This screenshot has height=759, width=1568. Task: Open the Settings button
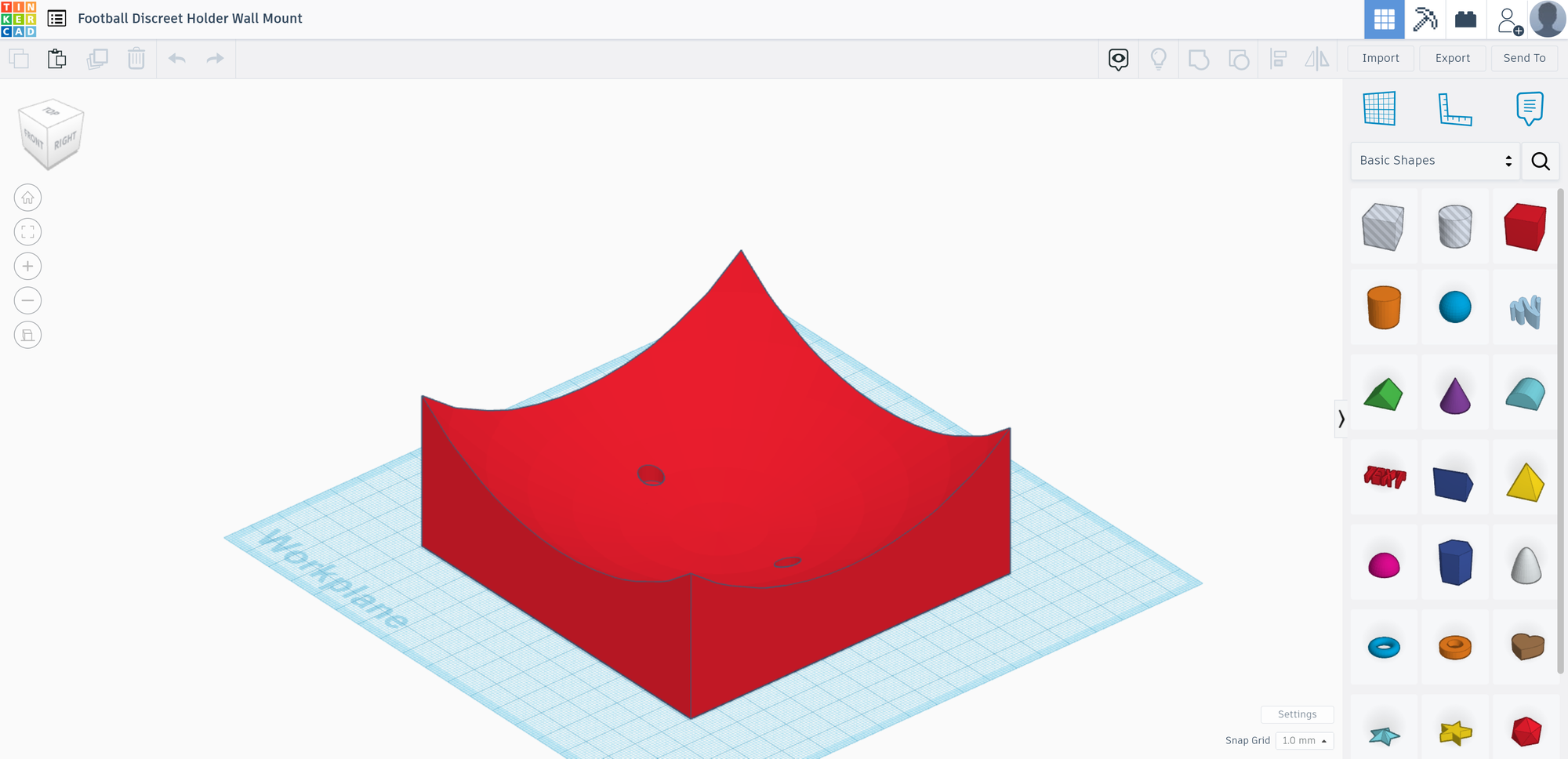[x=1298, y=714]
